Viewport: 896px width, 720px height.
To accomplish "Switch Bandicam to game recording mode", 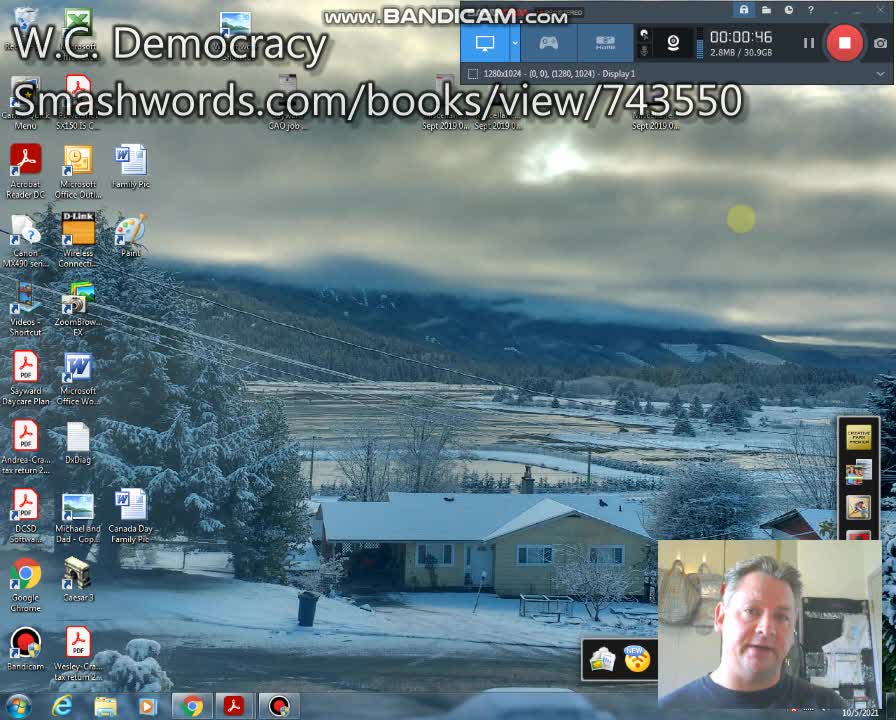I will [549, 43].
